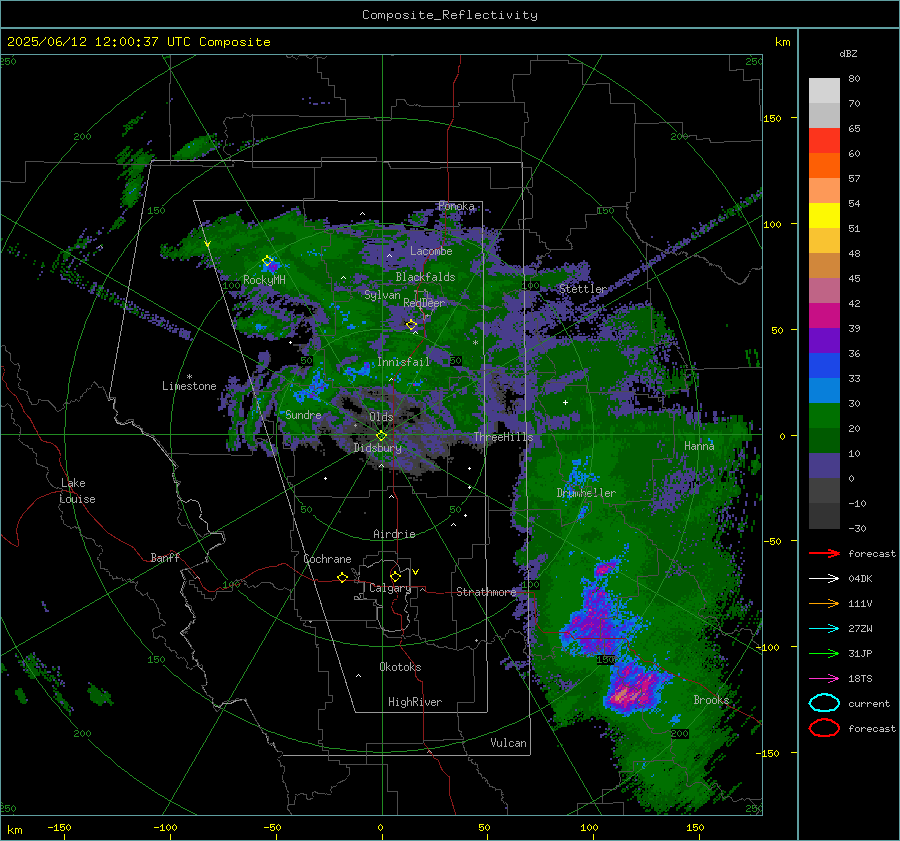
Task: Click the yellow diamond marker above Calgary
Action: (395, 576)
